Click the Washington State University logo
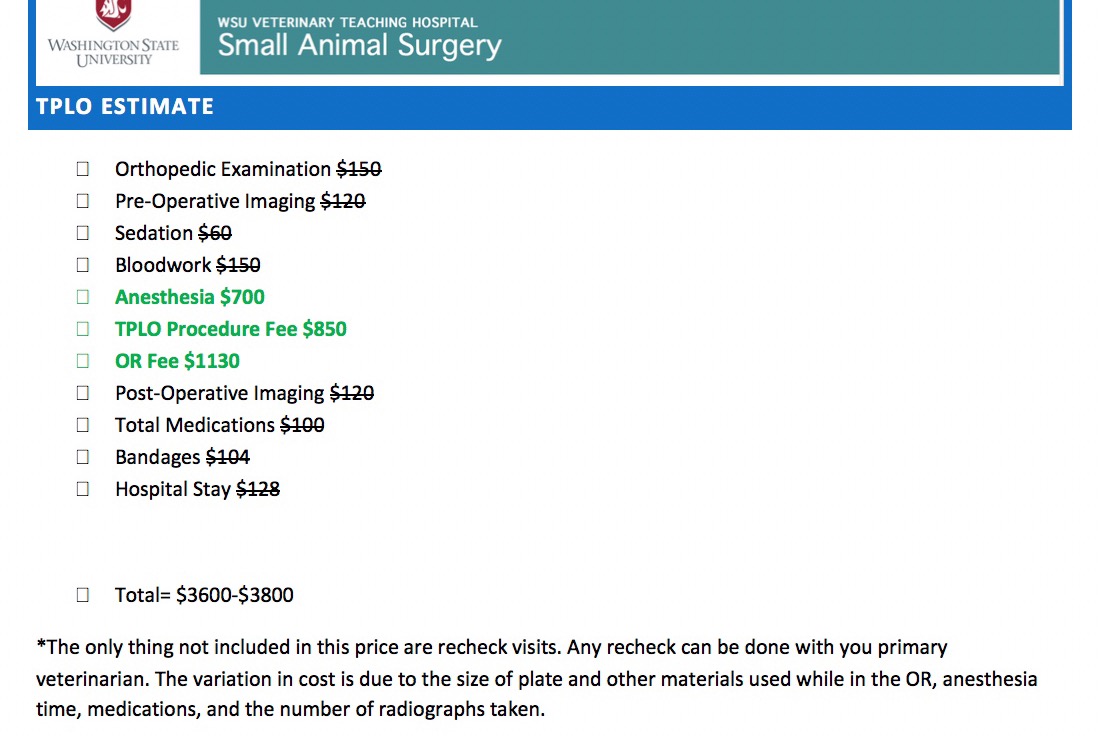This screenshot has height=736, width=1104. click(x=113, y=34)
